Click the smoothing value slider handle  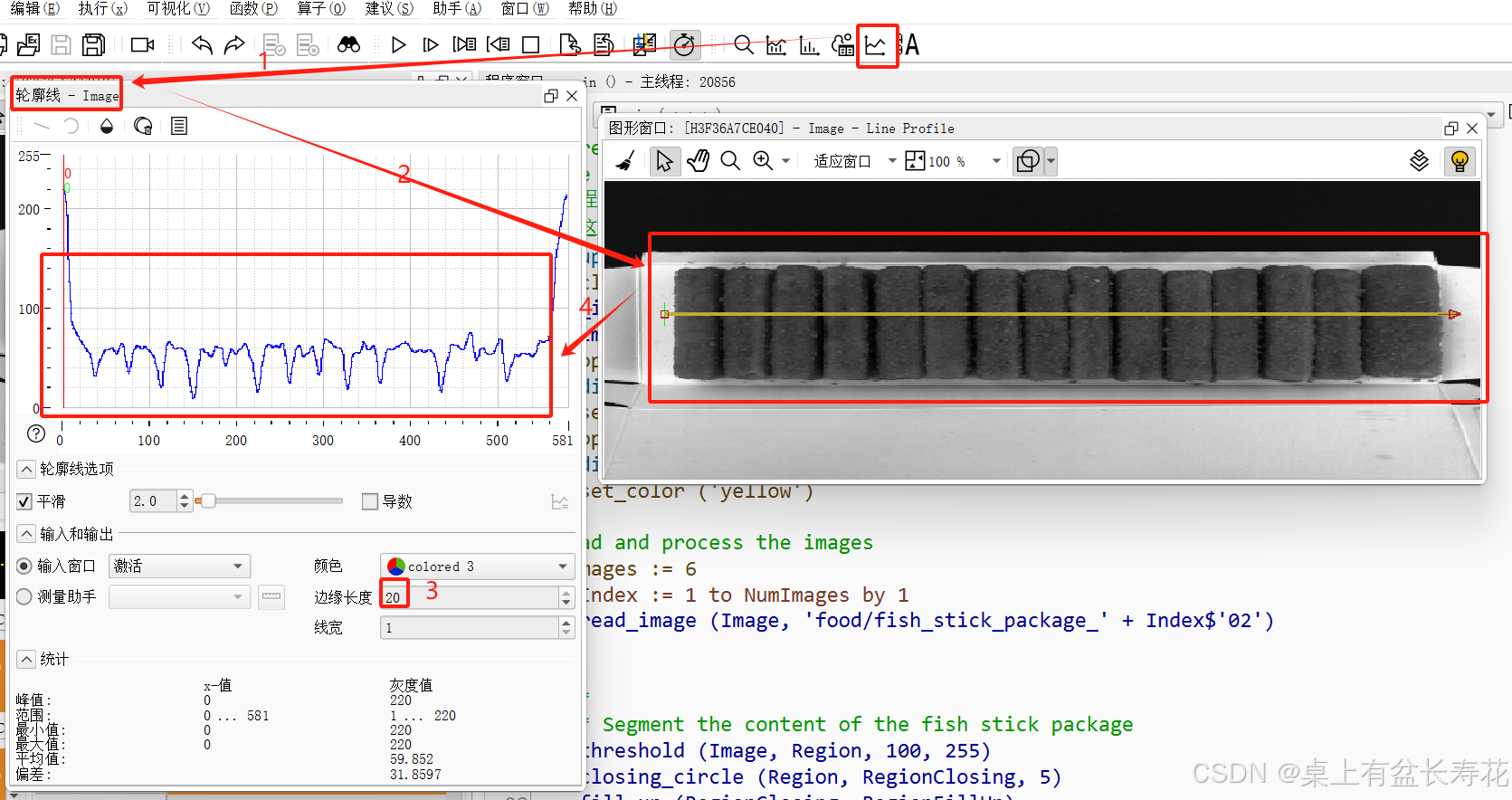(x=208, y=500)
